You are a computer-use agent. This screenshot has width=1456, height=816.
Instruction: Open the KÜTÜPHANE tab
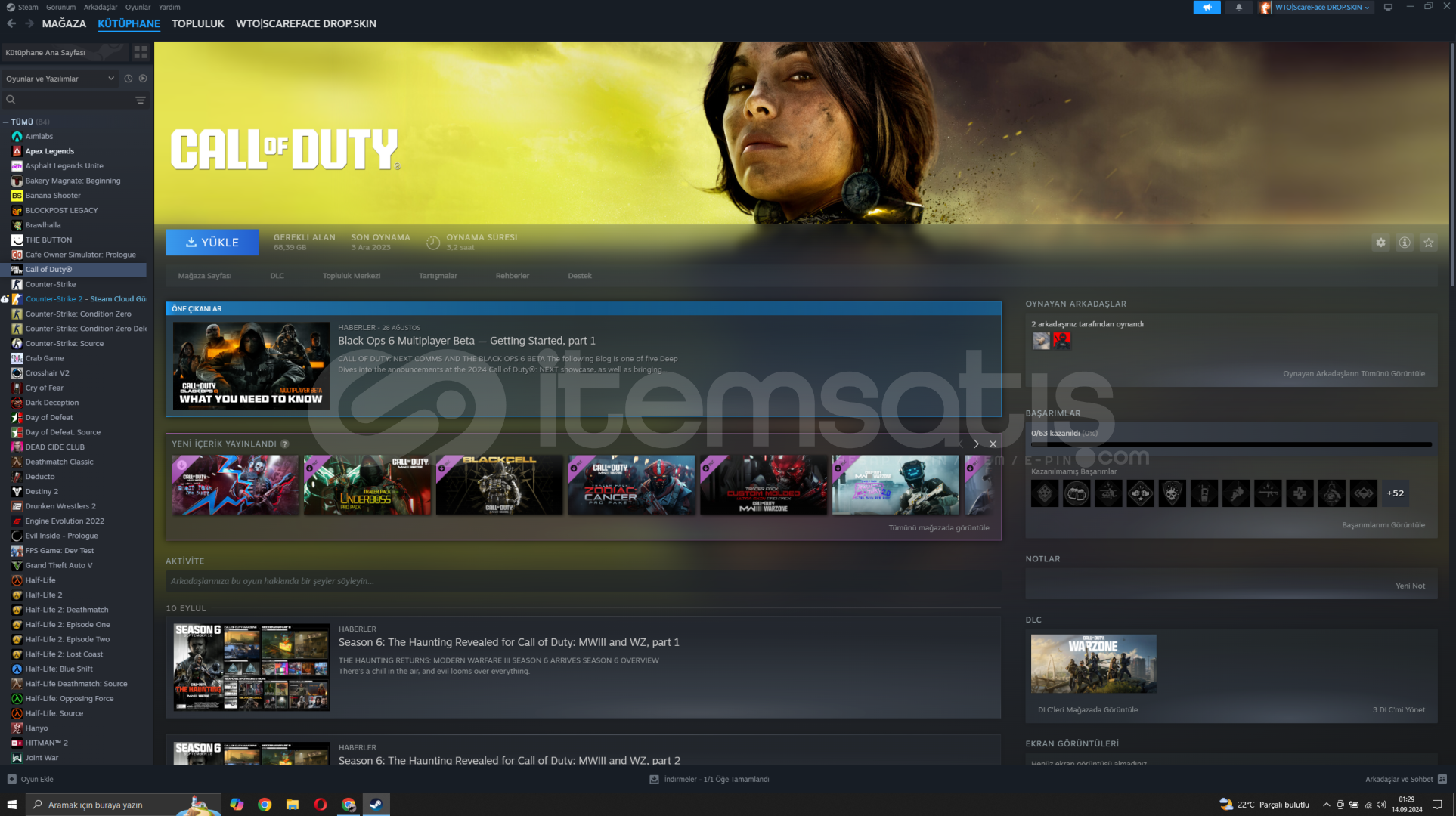pyautogui.click(x=129, y=23)
